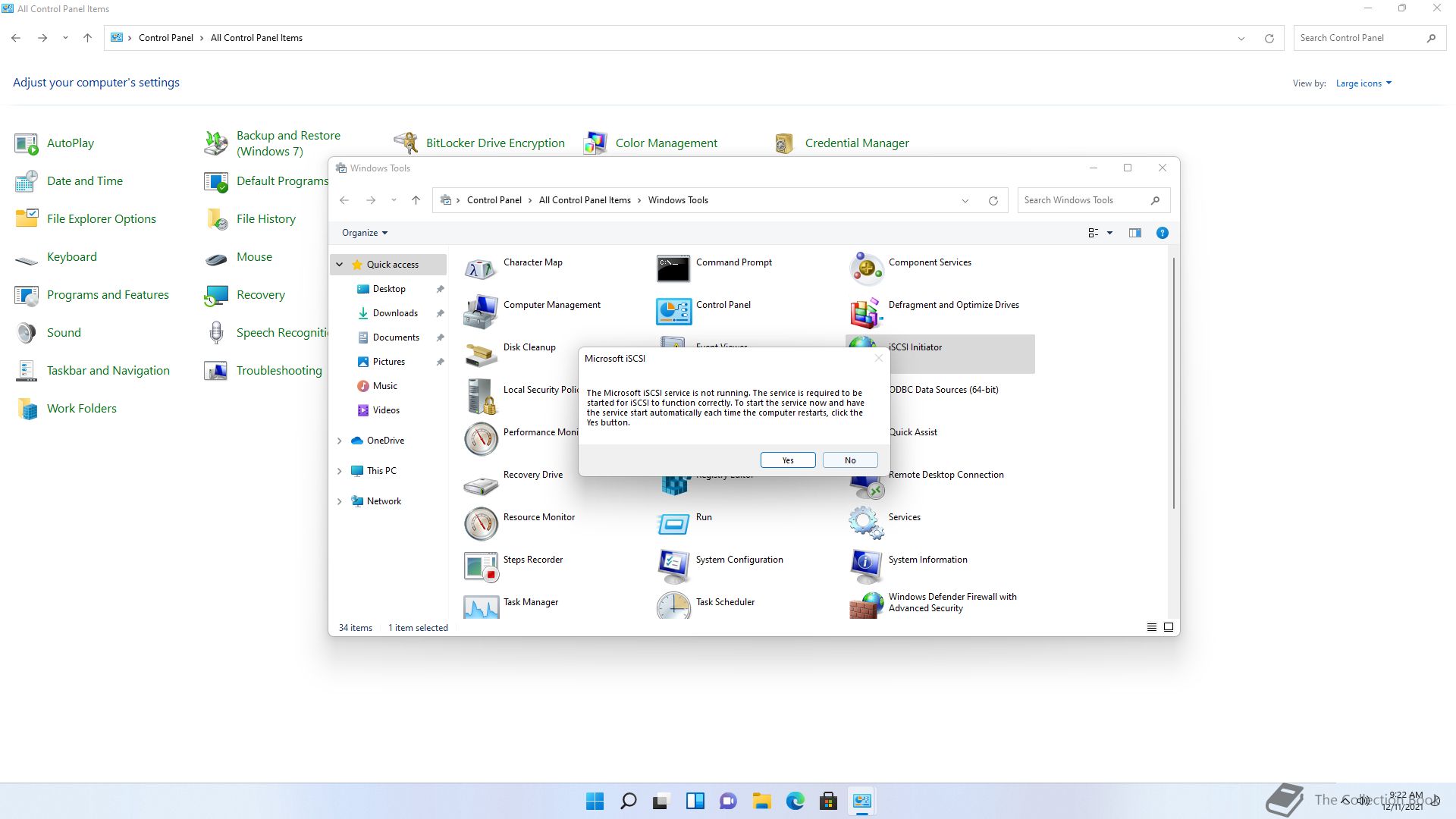Viewport: 1456px width, 819px height.
Task: Open File Explorer from the taskbar
Action: pyautogui.click(x=761, y=801)
